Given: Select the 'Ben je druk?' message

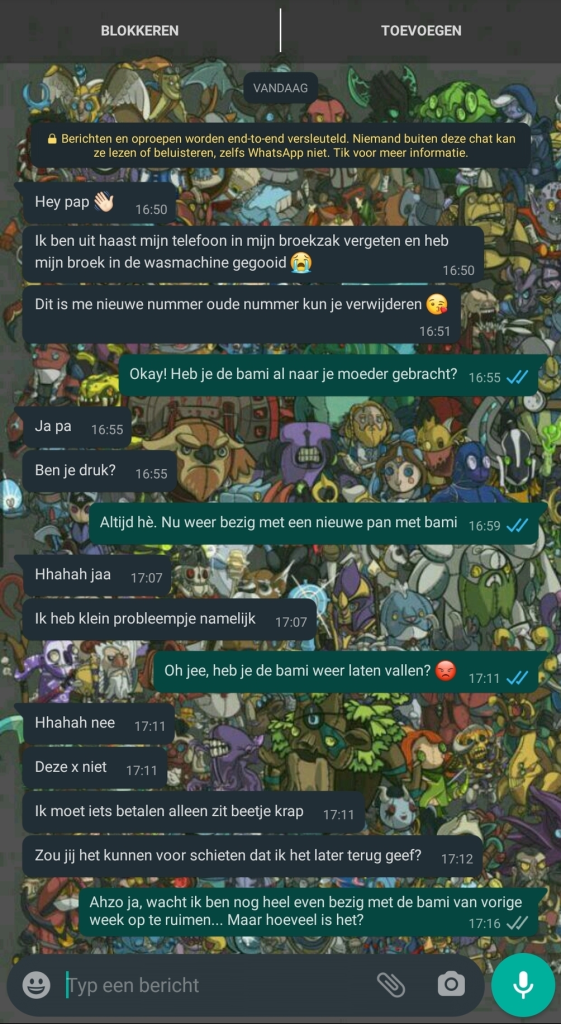Looking at the screenshot, I should click(x=100, y=471).
